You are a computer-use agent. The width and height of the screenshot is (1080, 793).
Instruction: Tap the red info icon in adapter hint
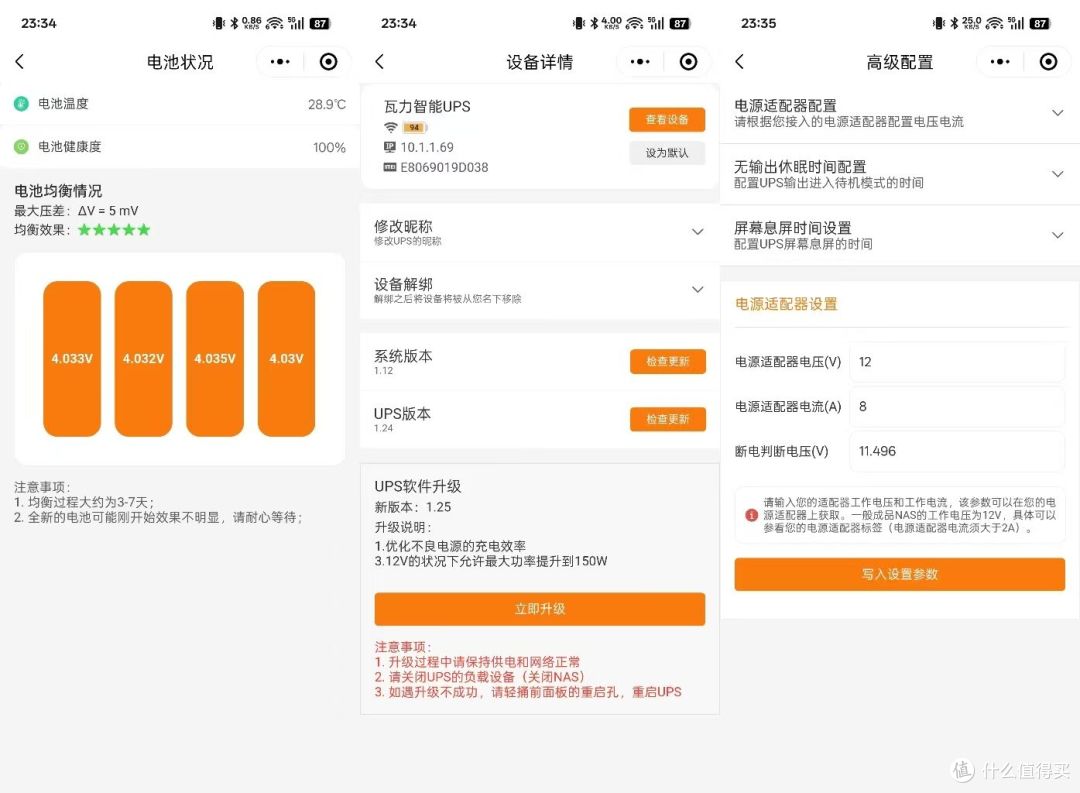click(x=751, y=515)
